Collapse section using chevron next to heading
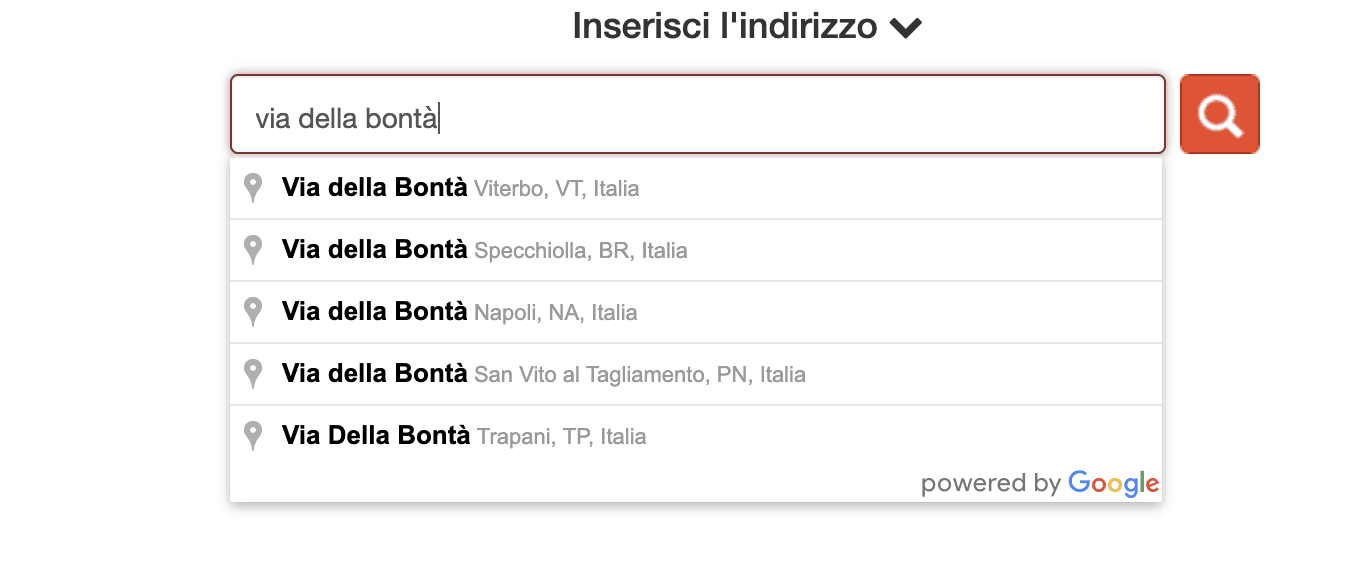1372x564 pixels. pos(906,28)
